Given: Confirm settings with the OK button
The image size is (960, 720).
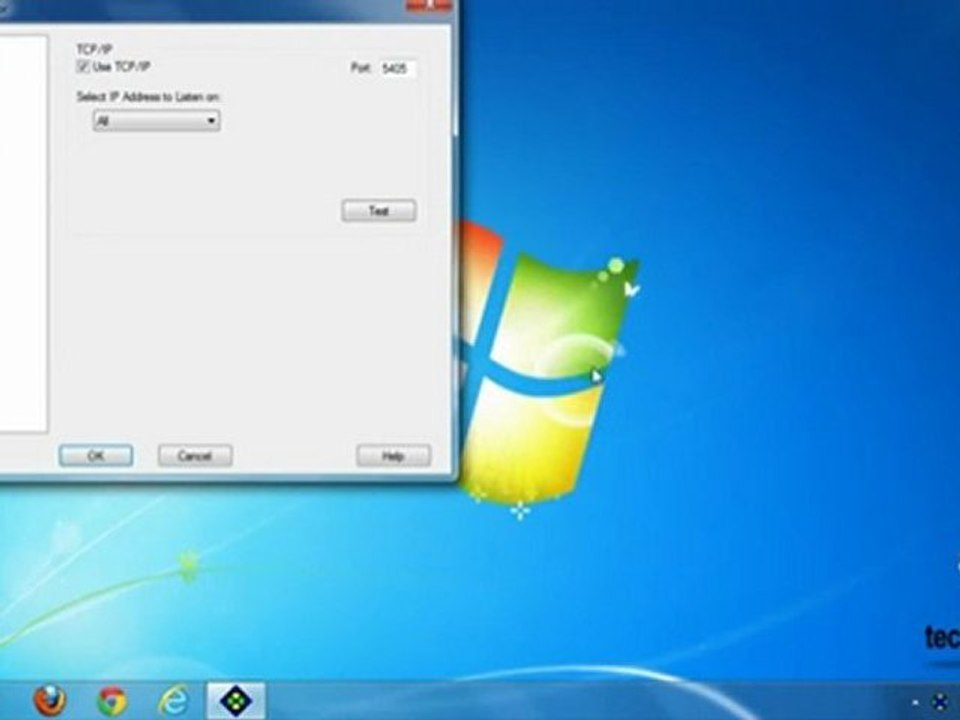Looking at the screenshot, I should click(96, 456).
